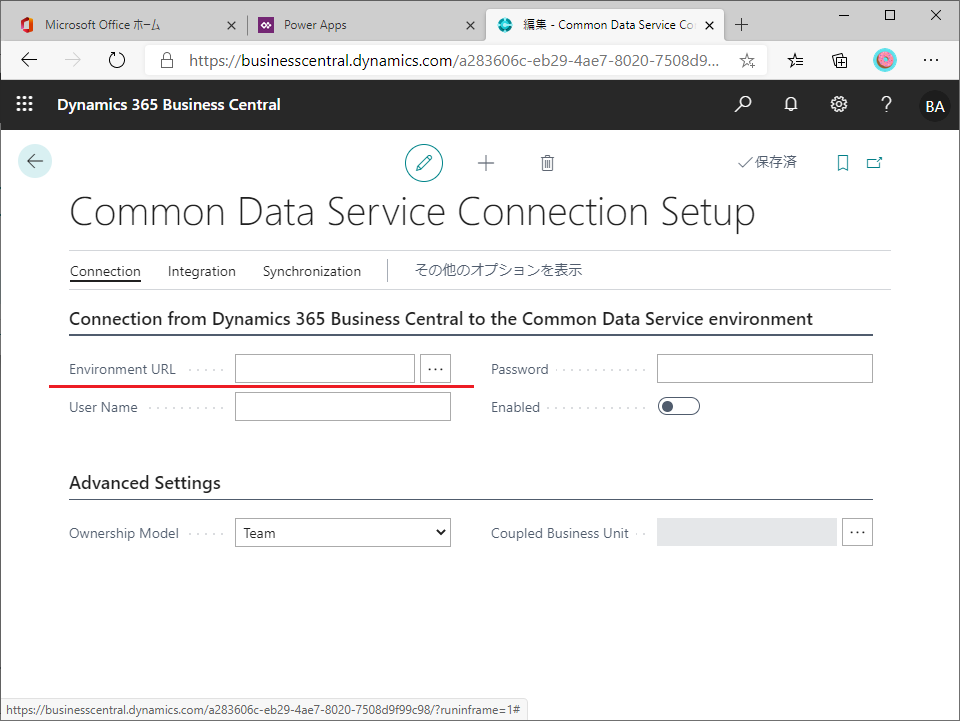Image resolution: width=960 pixels, height=721 pixels.
Task: Click the Environment URL label
Action: click(122, 369)
